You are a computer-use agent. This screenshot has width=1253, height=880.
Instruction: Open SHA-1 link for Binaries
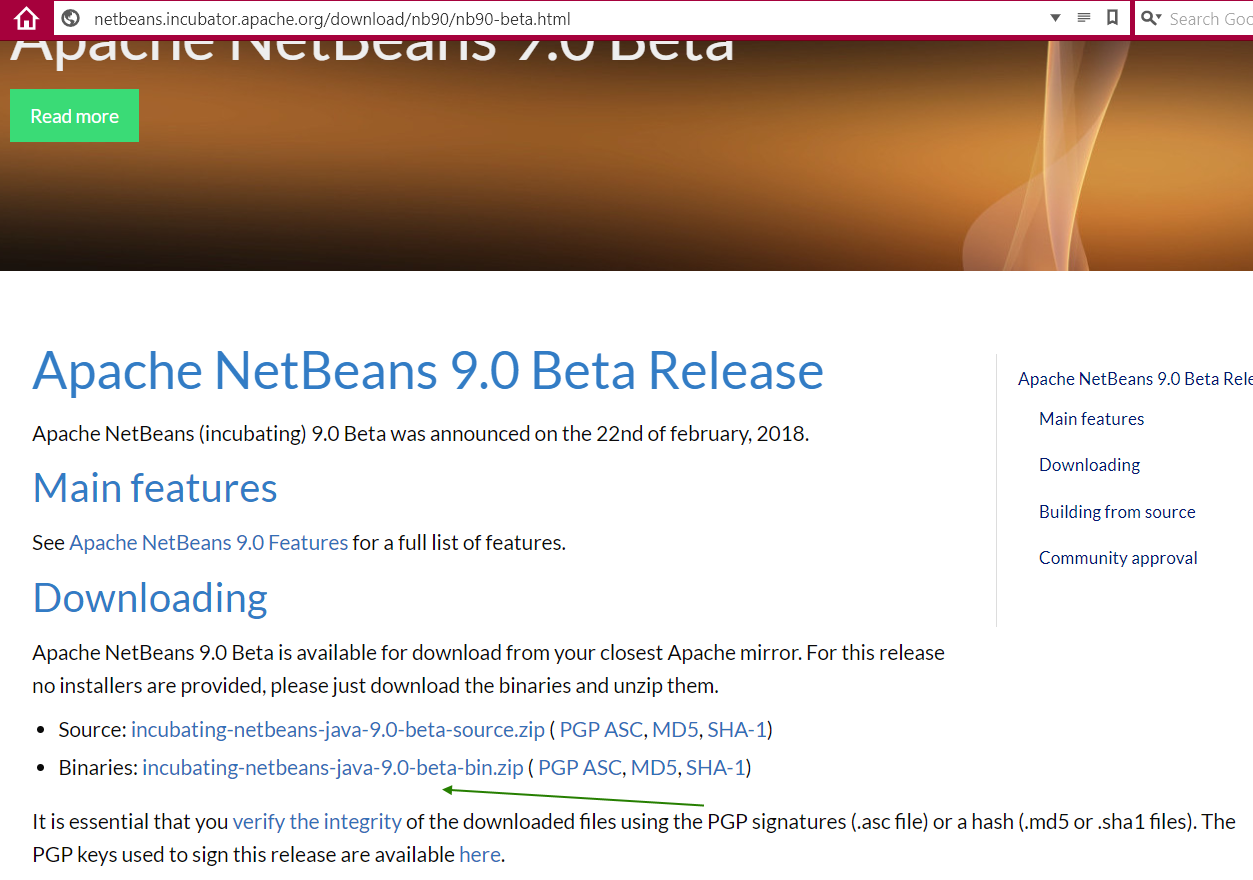click(716, 767)
